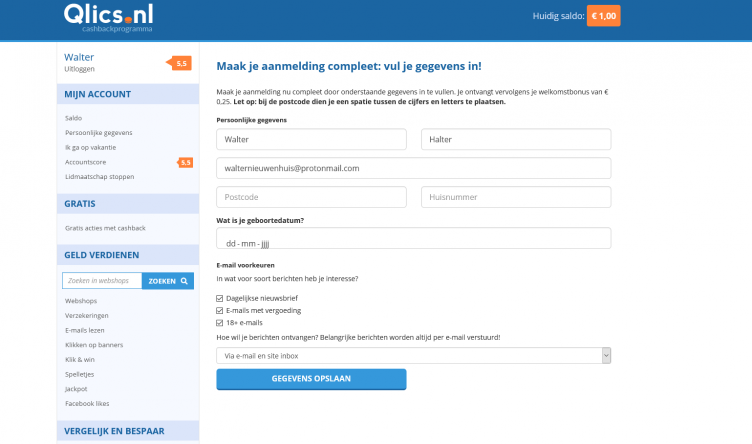The width and height of the screenshot is (752, 444).
Task: Open Gratis acties met cashback
Action: point(104,228)
